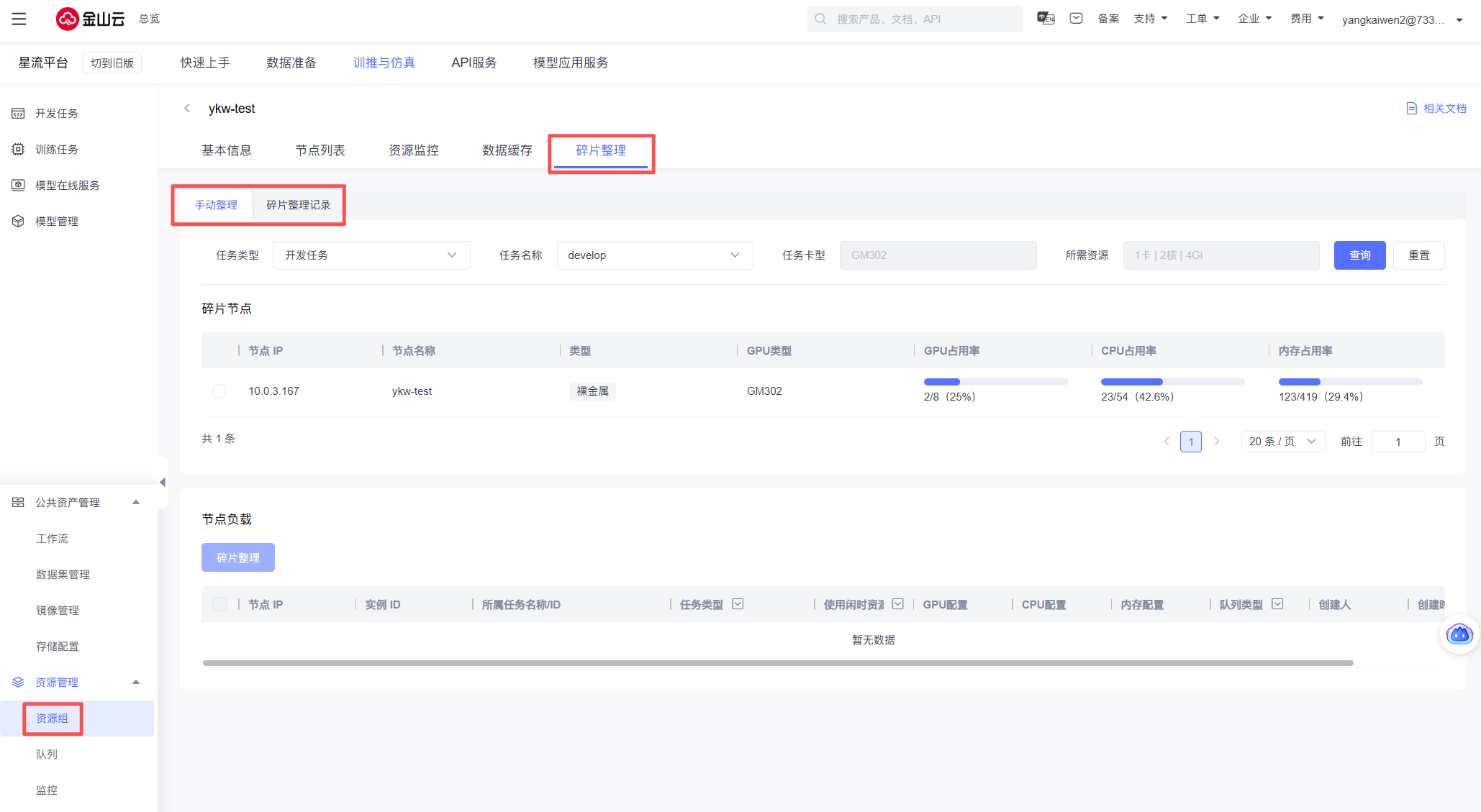This screenshot has width=1481, height=812.
Task: Click the 公共资产管理 section icon
Action: (x=18, y=503)
